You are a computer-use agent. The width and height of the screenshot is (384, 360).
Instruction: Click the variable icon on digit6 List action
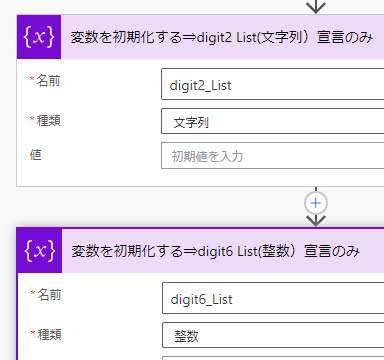point(40,251)
